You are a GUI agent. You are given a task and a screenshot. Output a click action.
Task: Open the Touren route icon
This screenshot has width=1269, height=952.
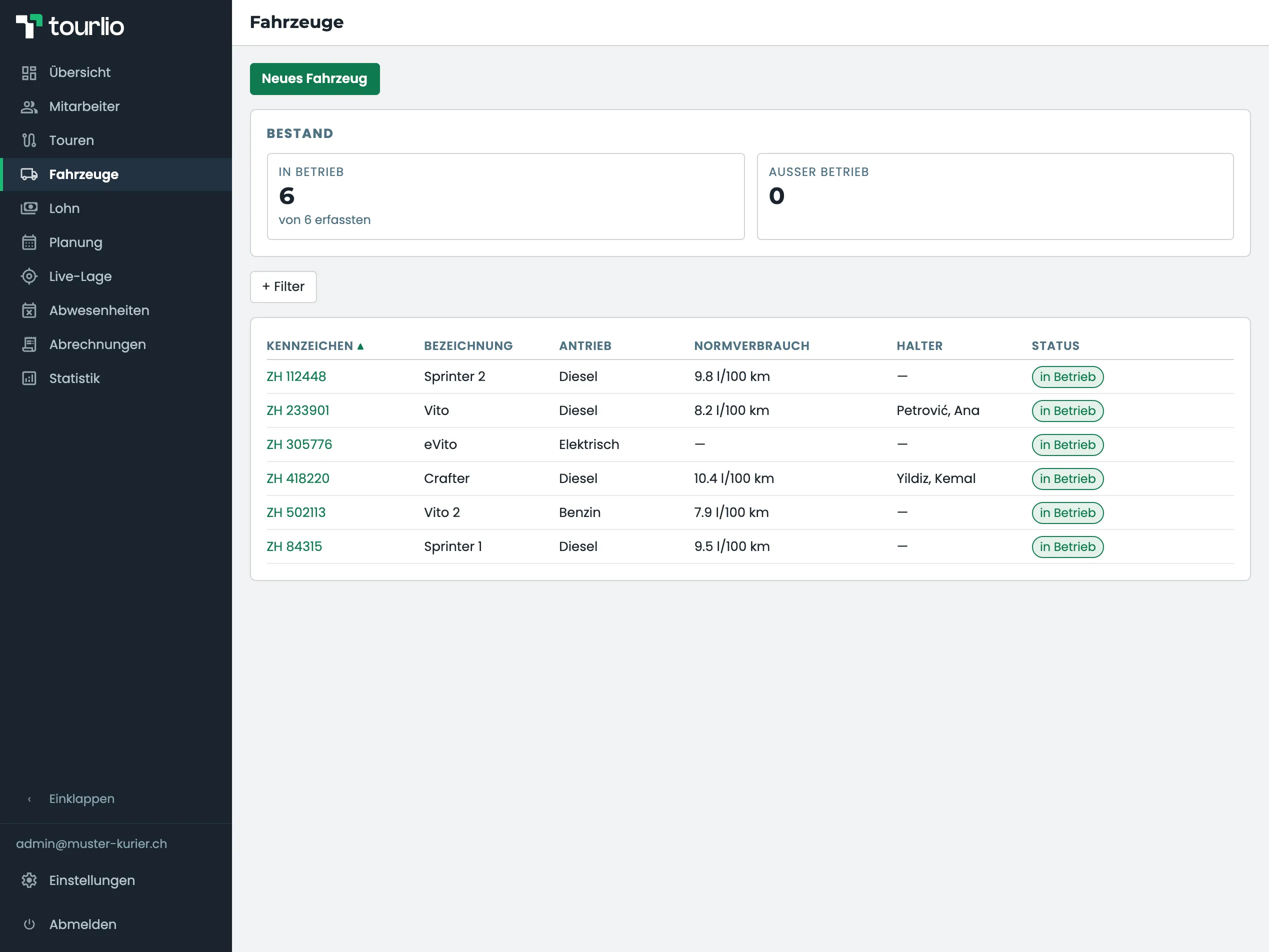[x=28, y=140]
